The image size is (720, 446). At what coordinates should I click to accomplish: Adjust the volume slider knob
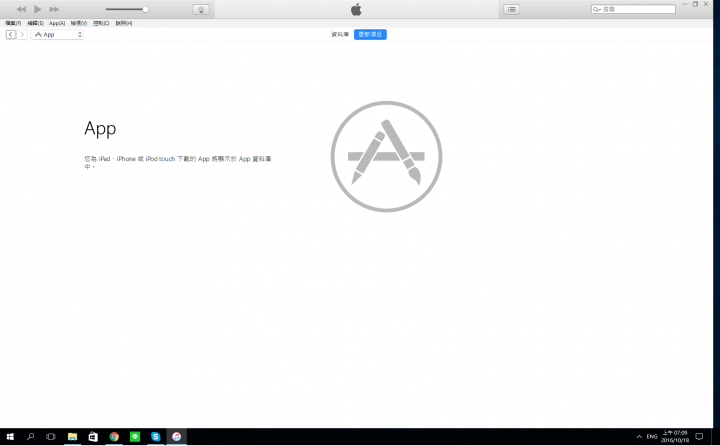click(x=146, y=9)
